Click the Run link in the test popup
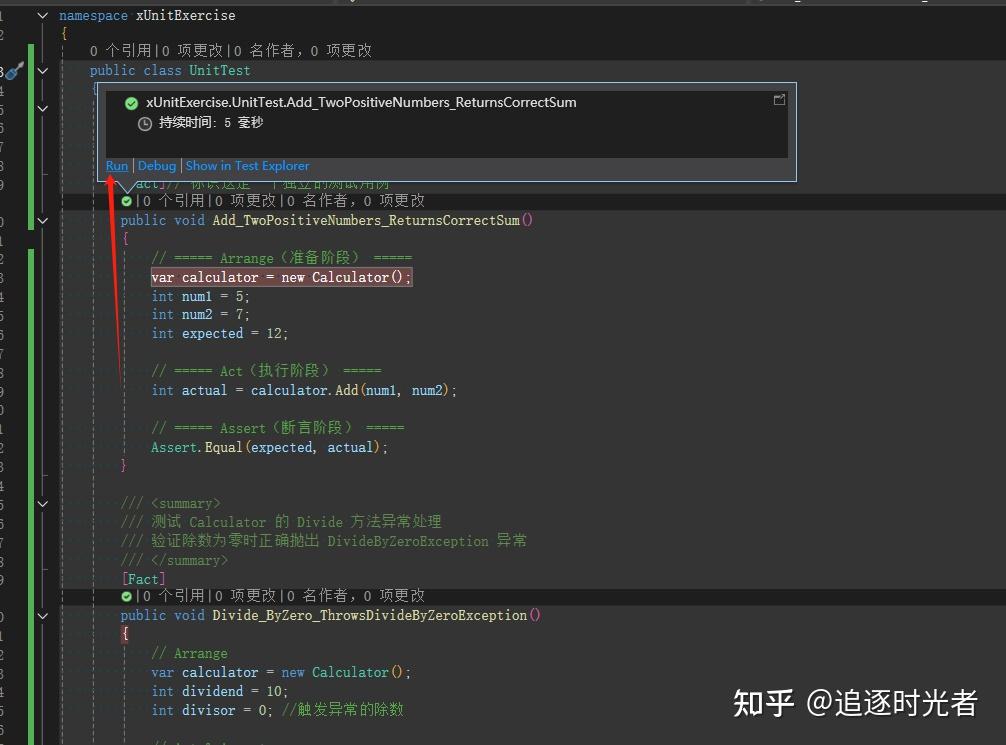 [116, 166]
